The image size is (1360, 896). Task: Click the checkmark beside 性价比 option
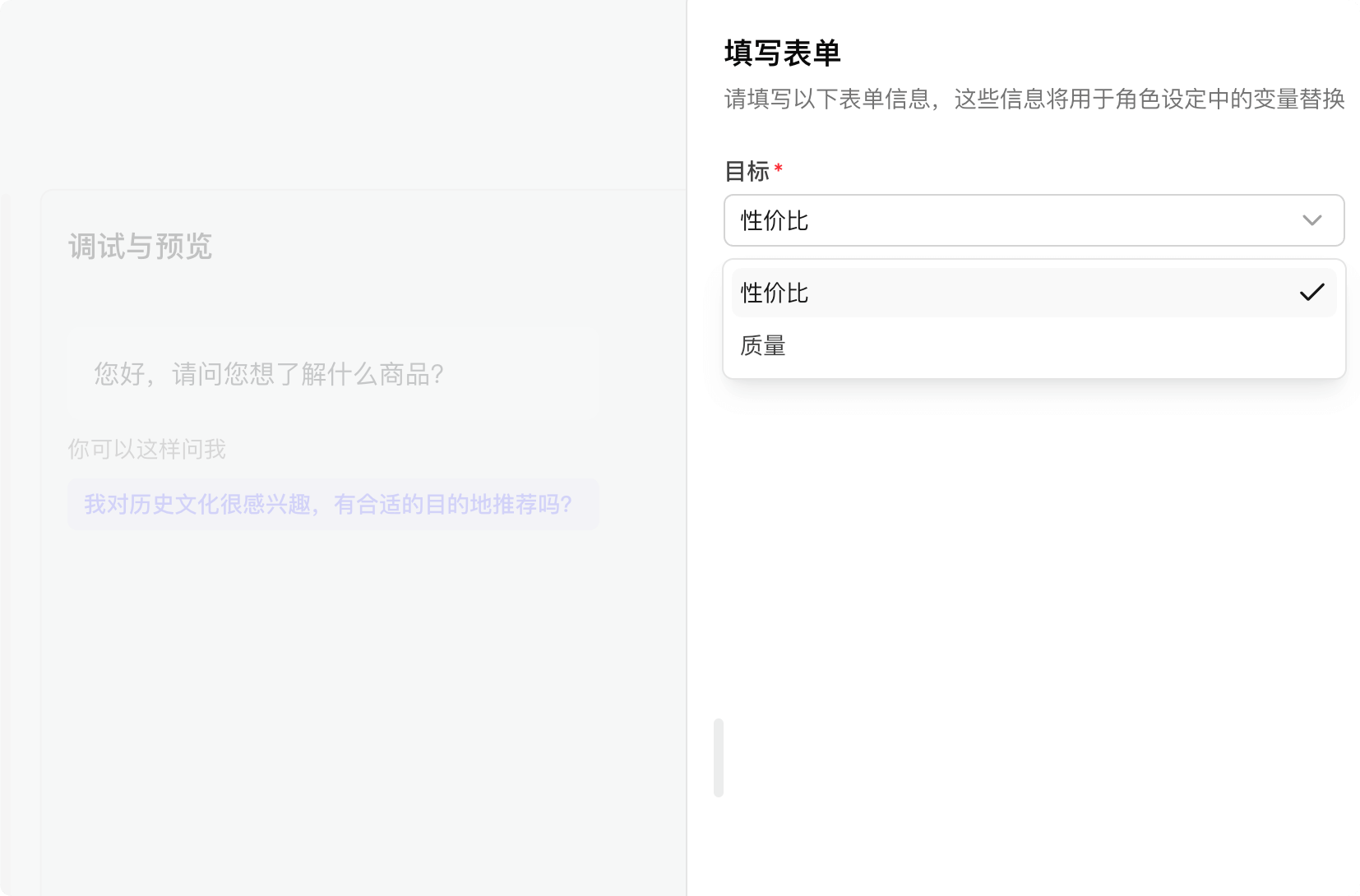[x=1314, y=292]
